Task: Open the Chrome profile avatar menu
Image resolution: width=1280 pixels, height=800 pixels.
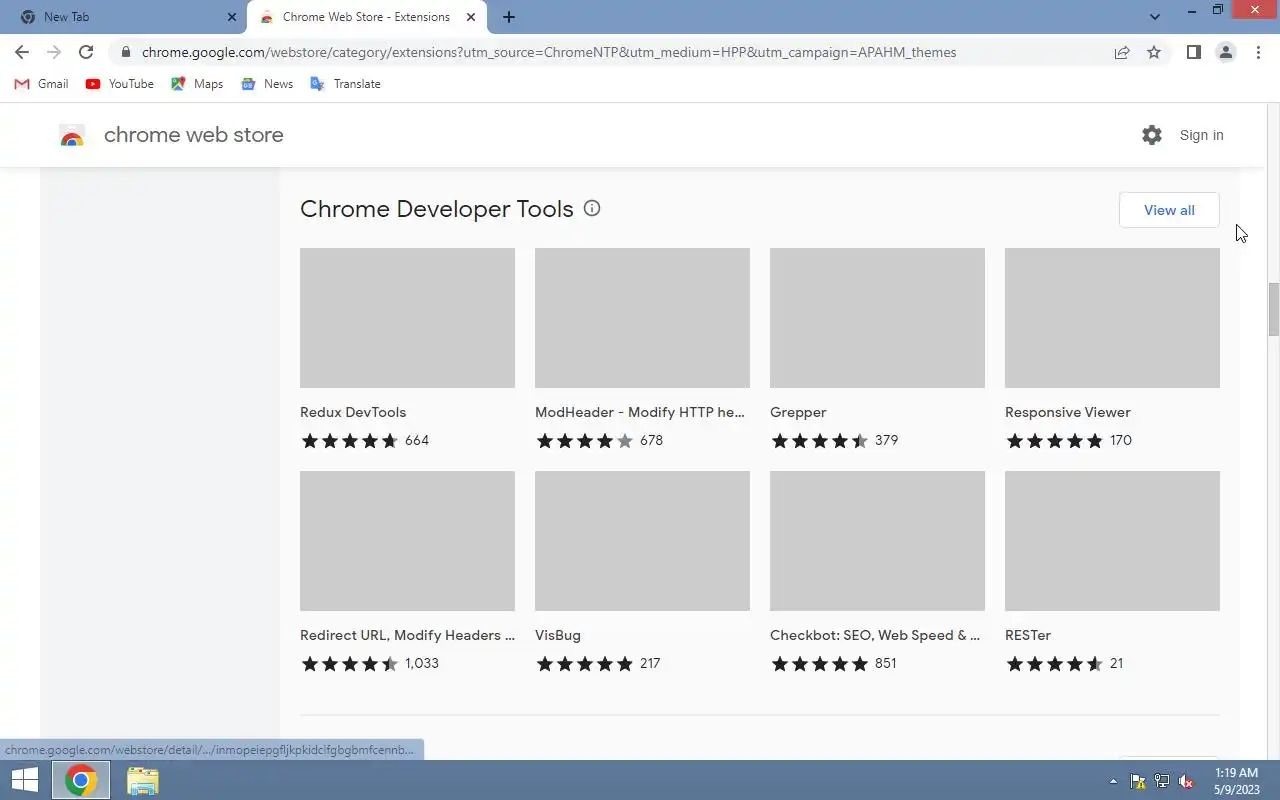Action: (x=1225, y=52)
